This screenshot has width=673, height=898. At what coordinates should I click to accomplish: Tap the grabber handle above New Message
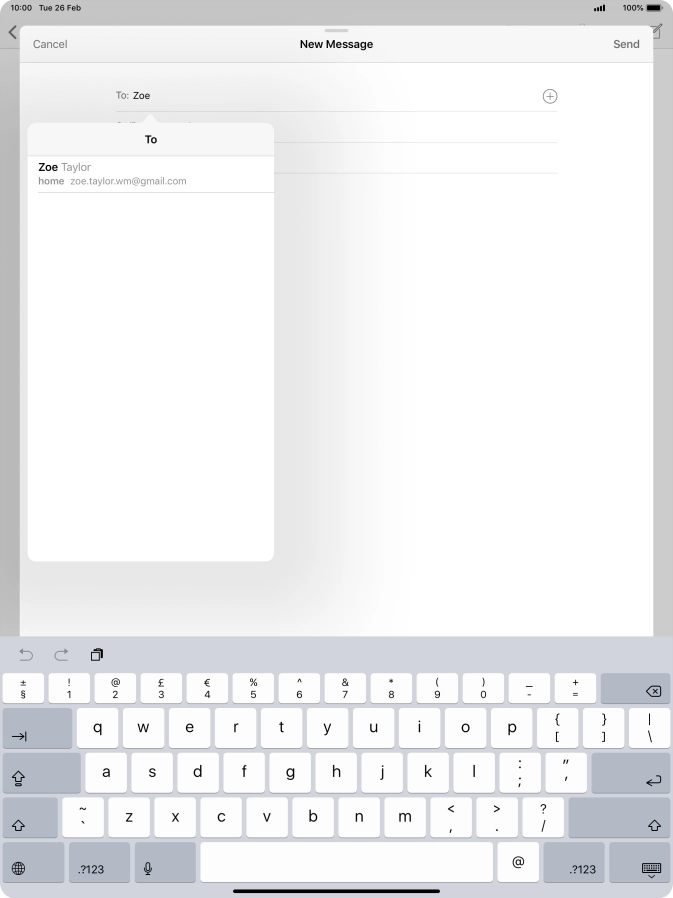point(337,31)
